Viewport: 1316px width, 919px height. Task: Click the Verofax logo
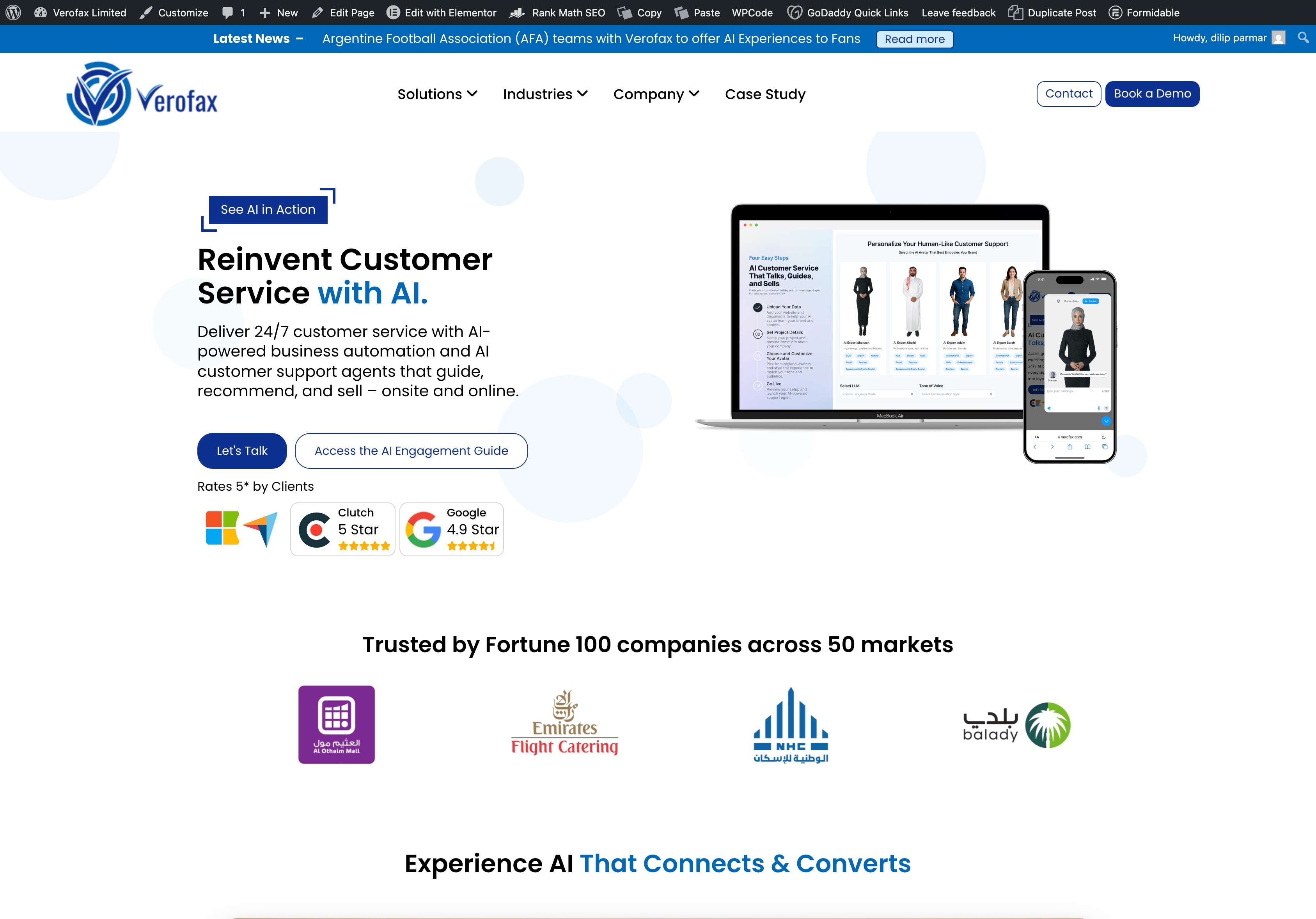[x=142, y=94]
